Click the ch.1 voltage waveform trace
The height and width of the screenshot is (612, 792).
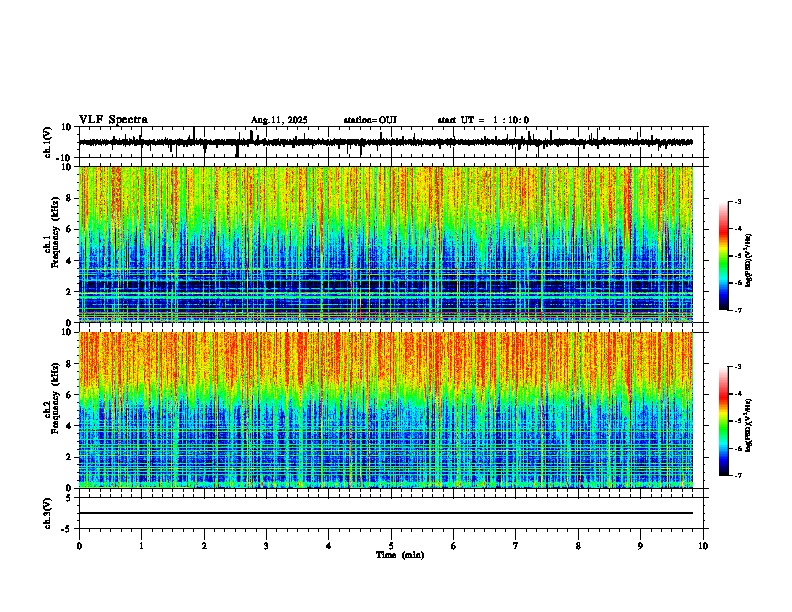pyautogui.click(x=385, y=142)
